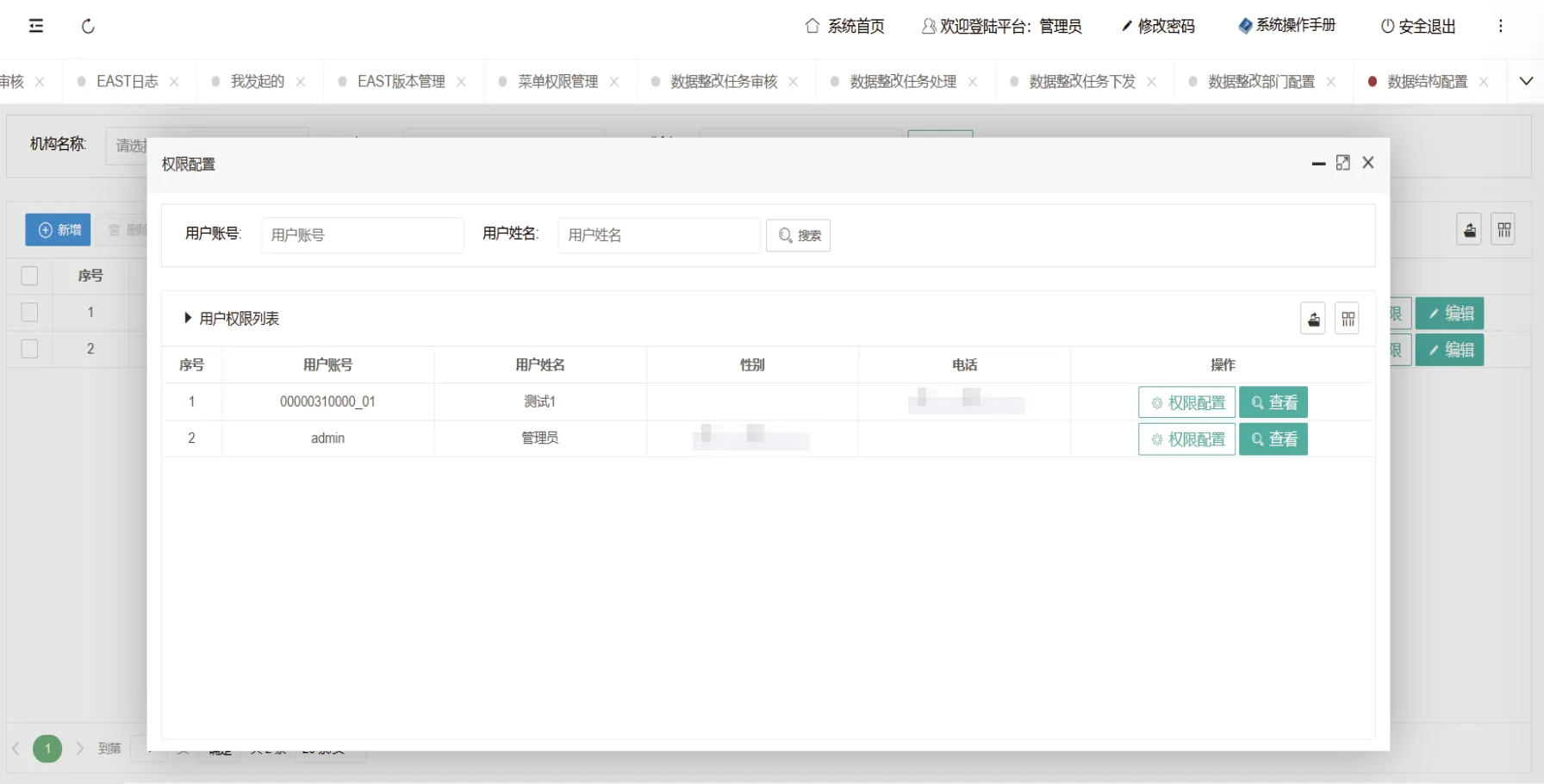Collapse the left sidebar menu icon
Image resolution: width=1544 pixels, height=784 pixels.
36,26
